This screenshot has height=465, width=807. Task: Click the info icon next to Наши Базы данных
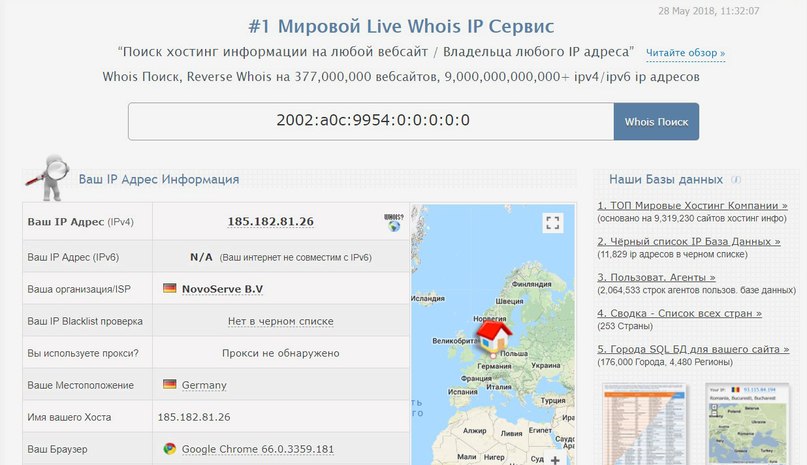(x=735, y=180)
